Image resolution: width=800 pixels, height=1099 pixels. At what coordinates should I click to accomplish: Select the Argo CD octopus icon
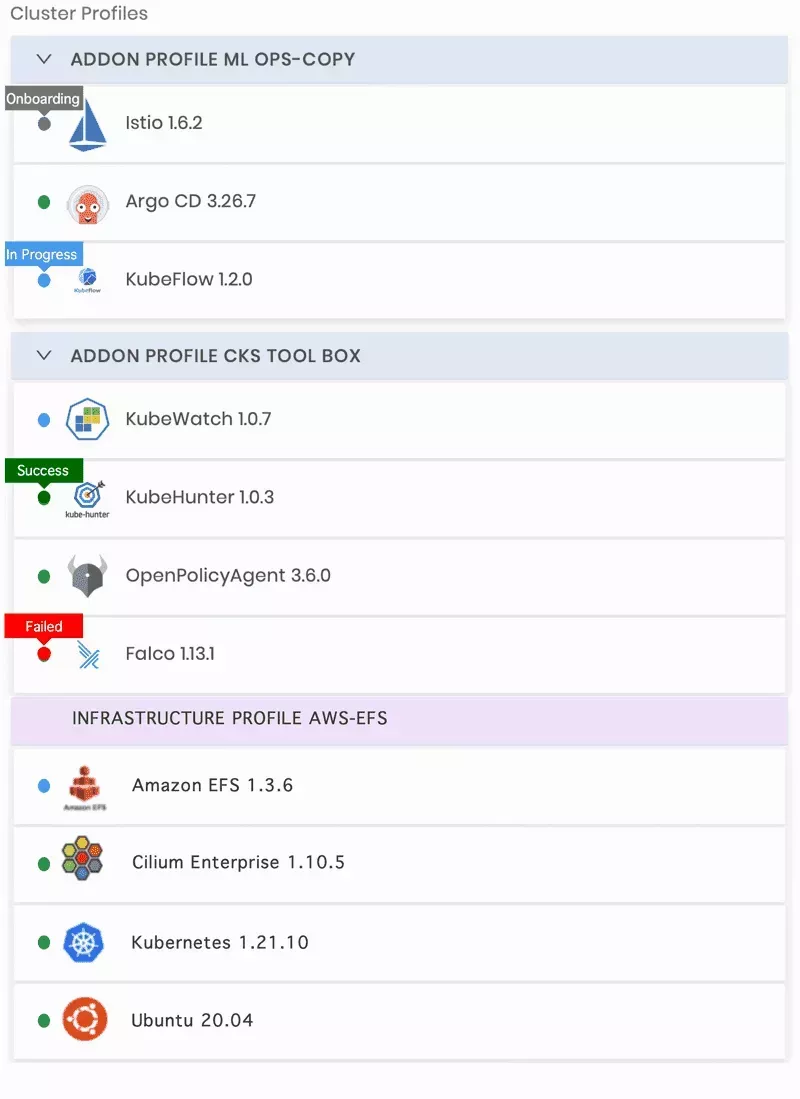87,203
